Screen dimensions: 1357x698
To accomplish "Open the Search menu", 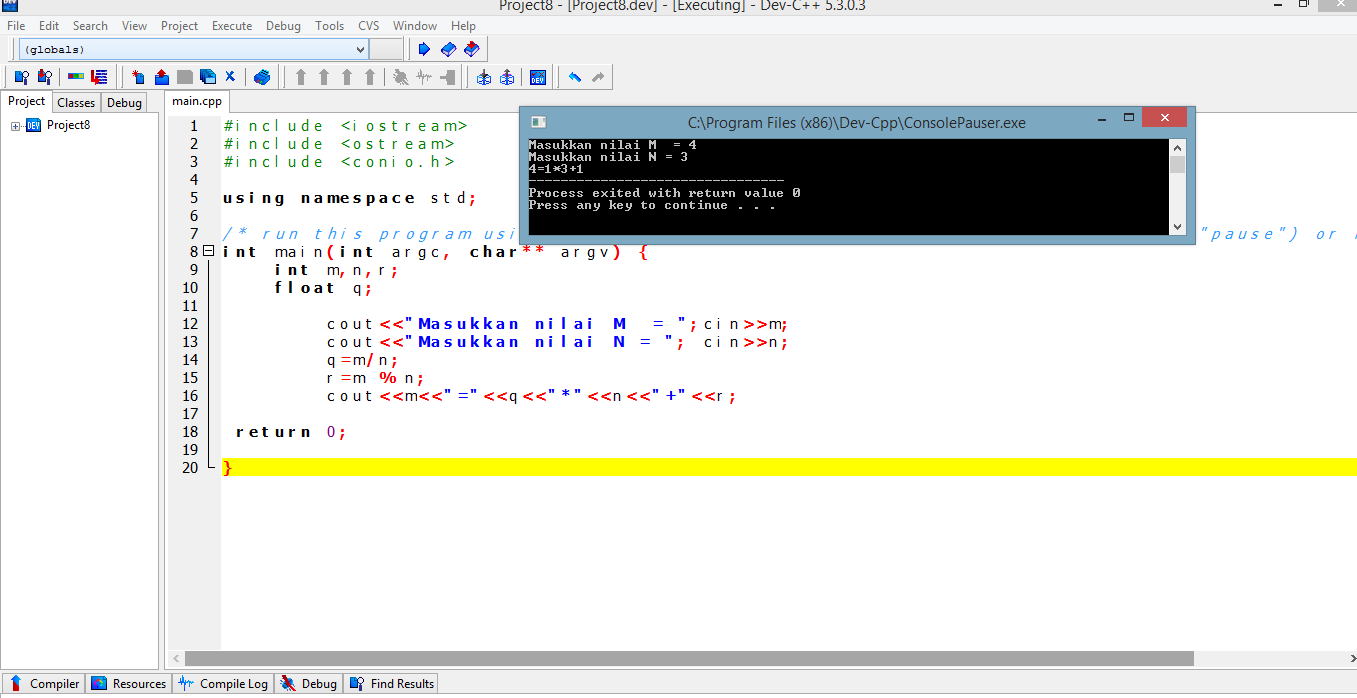I will tap(90, 26).
